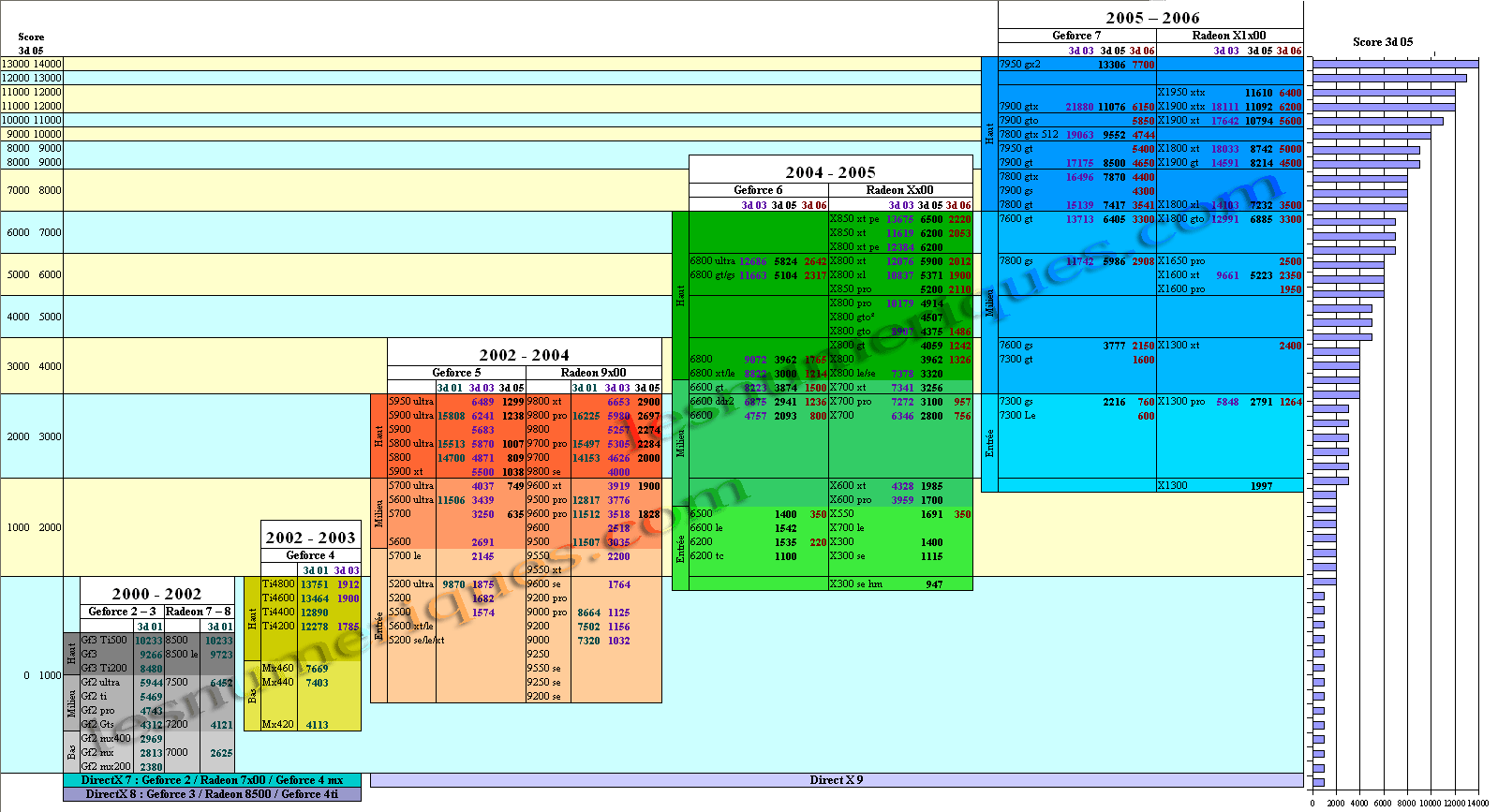Select the "7900 gto" card entry
1498x812 pixels.
tap(1018, 121)
